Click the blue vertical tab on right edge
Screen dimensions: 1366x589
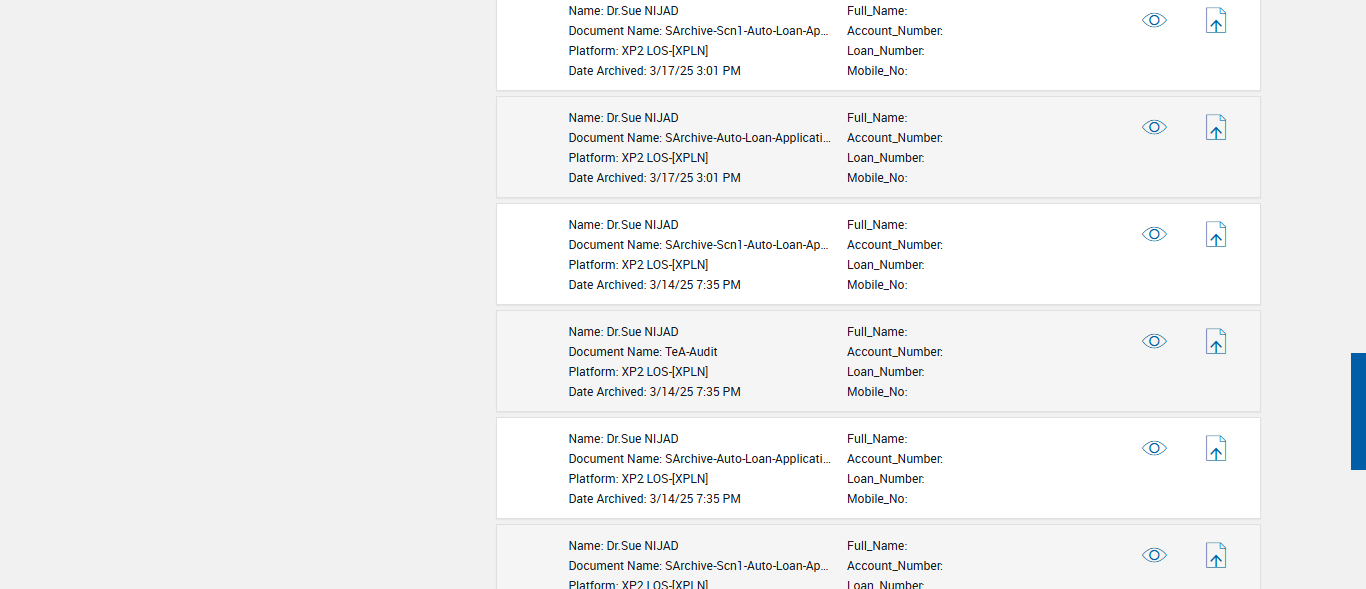click(1358, 411)
